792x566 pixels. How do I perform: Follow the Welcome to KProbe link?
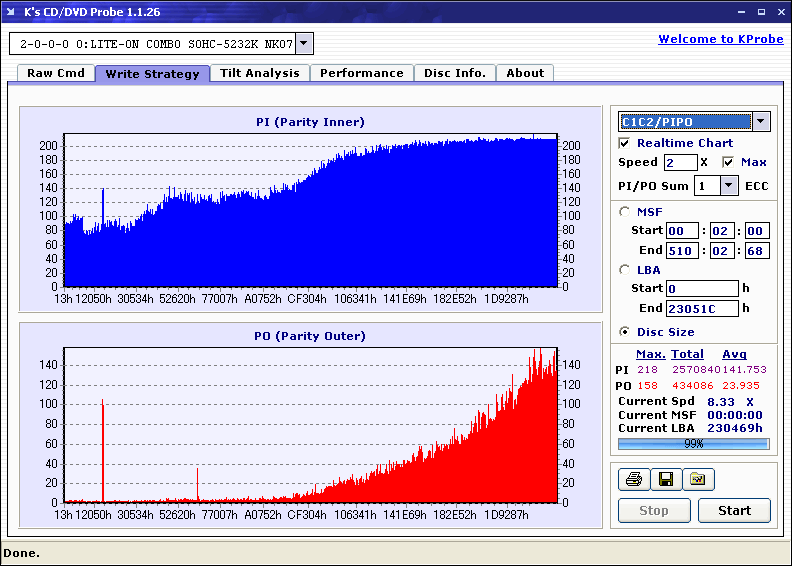coord(721,39)
